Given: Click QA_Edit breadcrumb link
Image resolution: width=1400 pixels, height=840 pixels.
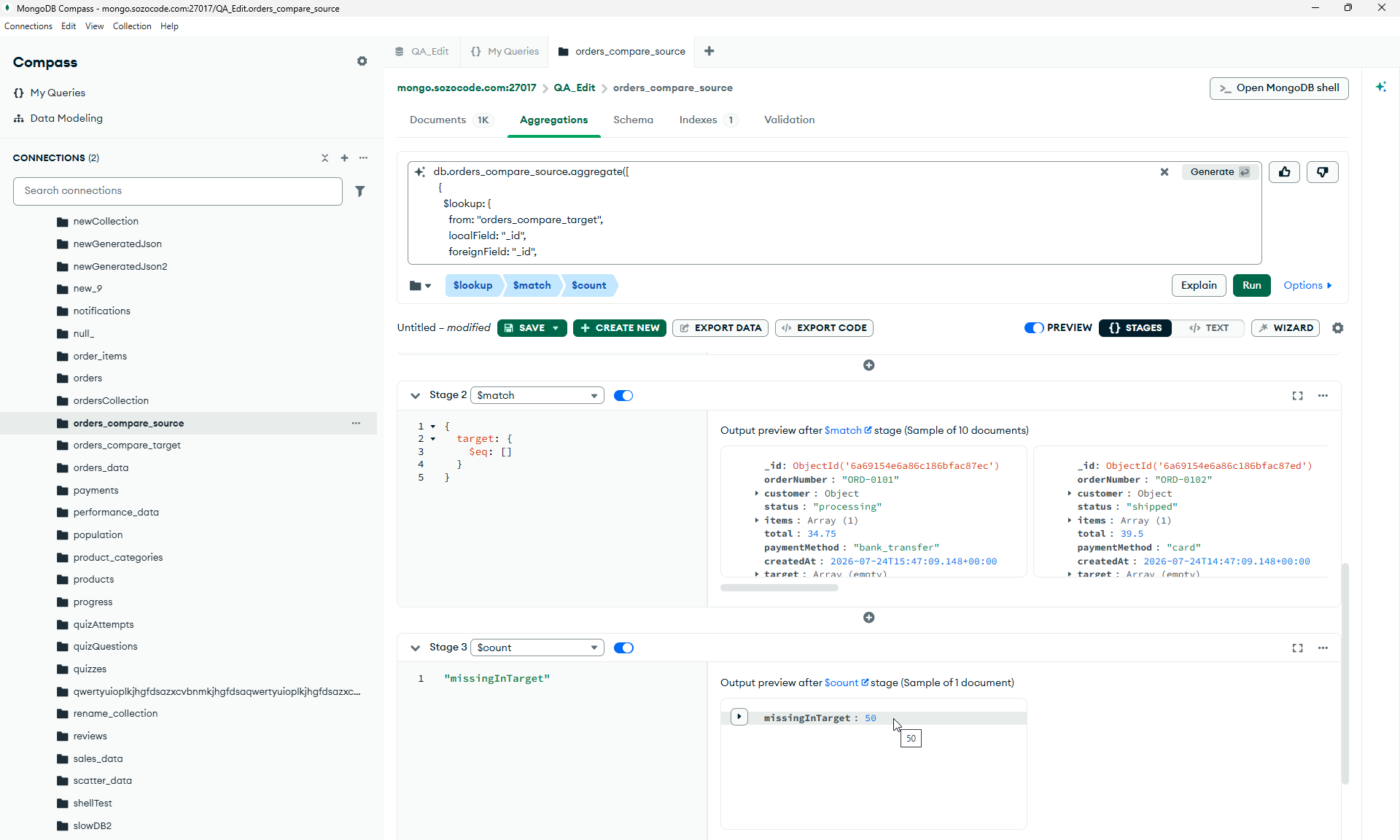Looking at the screenshot, I should point(574,87).
